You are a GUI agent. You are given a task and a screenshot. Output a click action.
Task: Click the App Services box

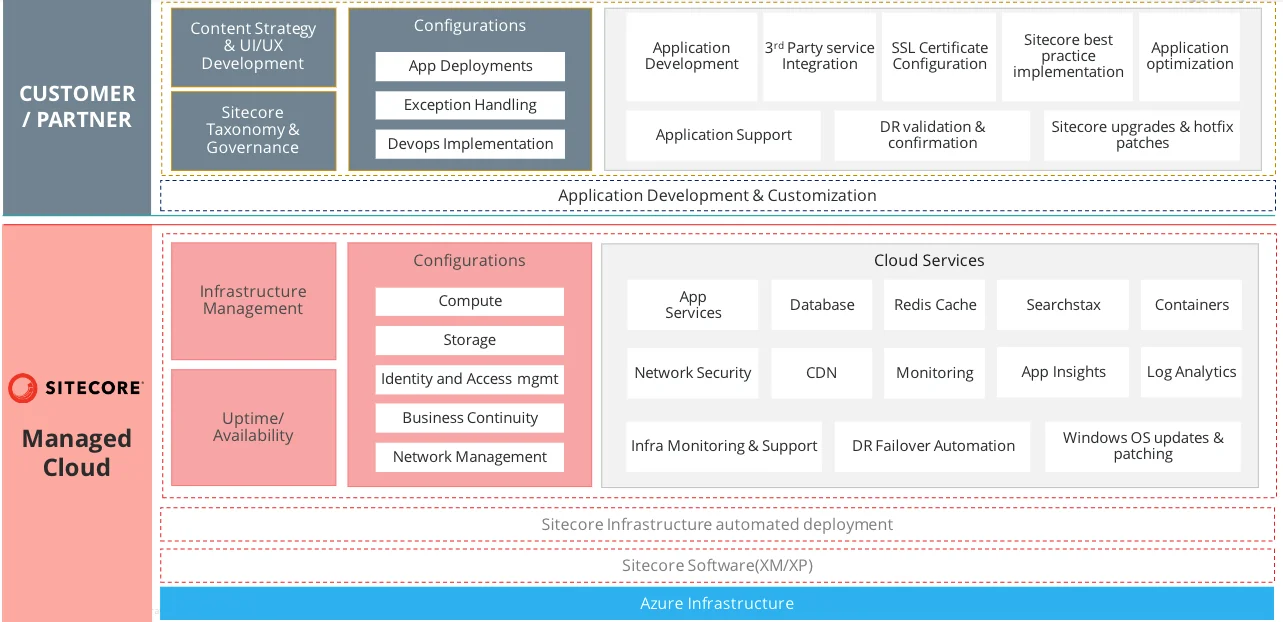pos(693,305)
